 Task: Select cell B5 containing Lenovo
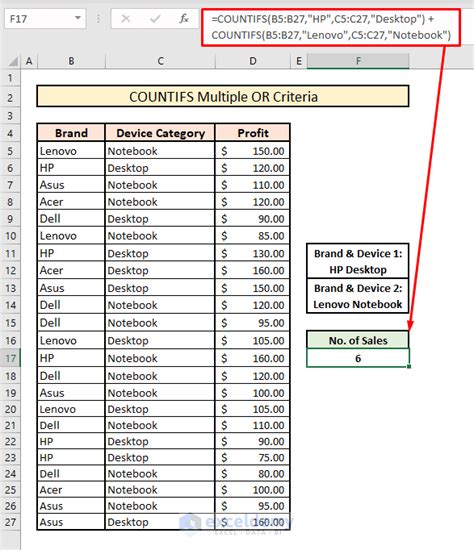71,151
